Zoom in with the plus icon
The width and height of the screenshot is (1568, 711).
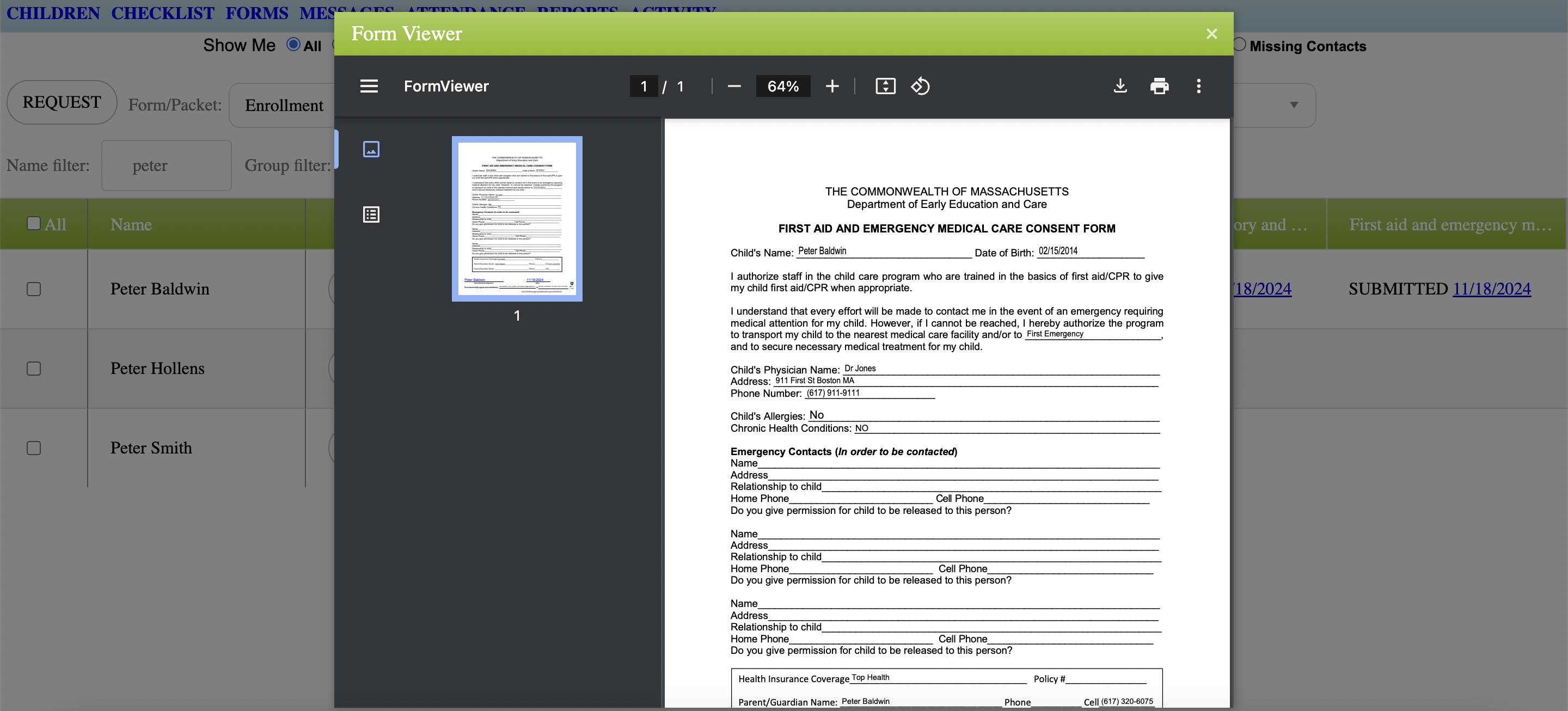click(832, 86)
